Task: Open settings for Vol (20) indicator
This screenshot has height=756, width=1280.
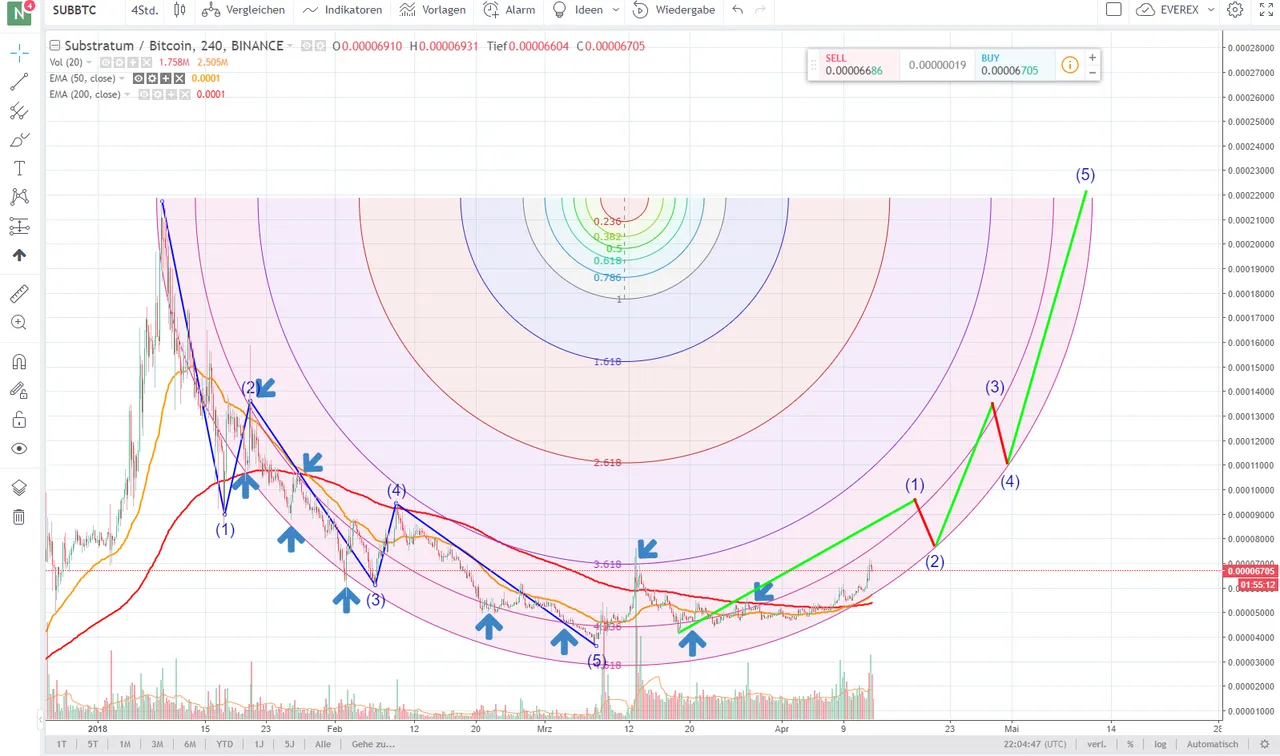Action: click(x=117, y=62)
